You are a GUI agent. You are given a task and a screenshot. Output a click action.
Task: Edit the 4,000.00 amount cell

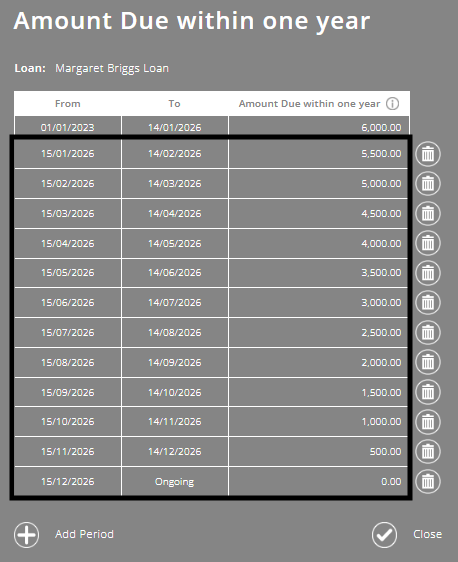(x=318, y=243)
